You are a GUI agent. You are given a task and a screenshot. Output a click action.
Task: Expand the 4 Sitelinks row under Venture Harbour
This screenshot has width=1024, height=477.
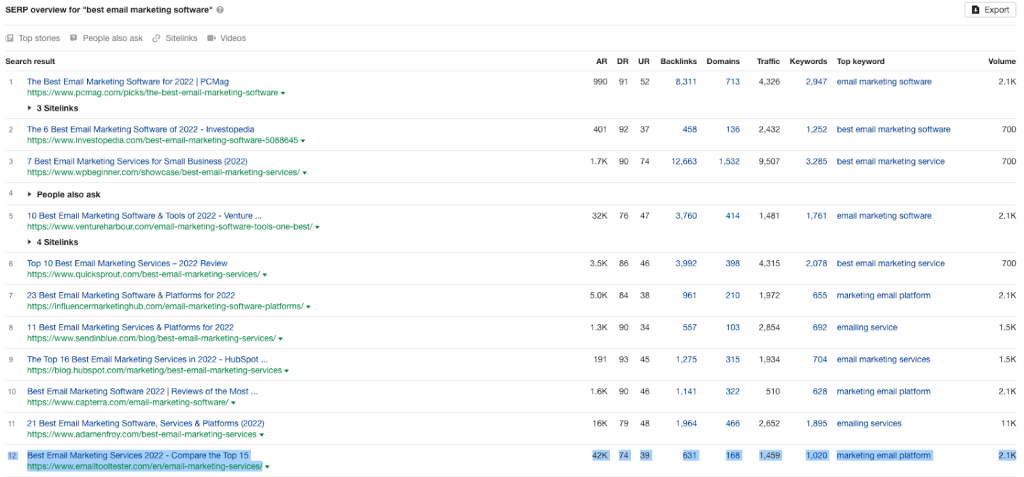tap(53, 242)
